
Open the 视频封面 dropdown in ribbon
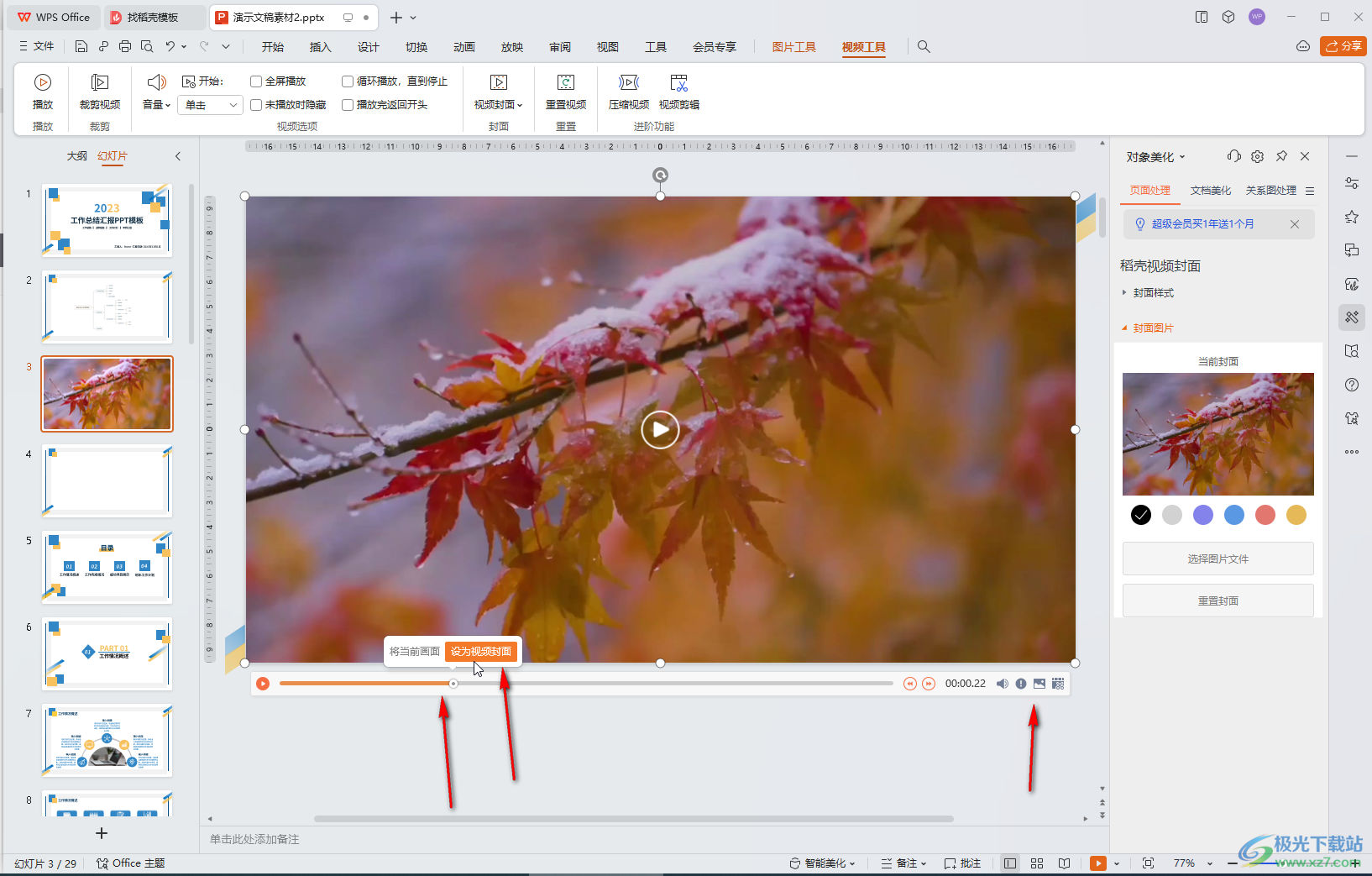click(x=499, y=104)
